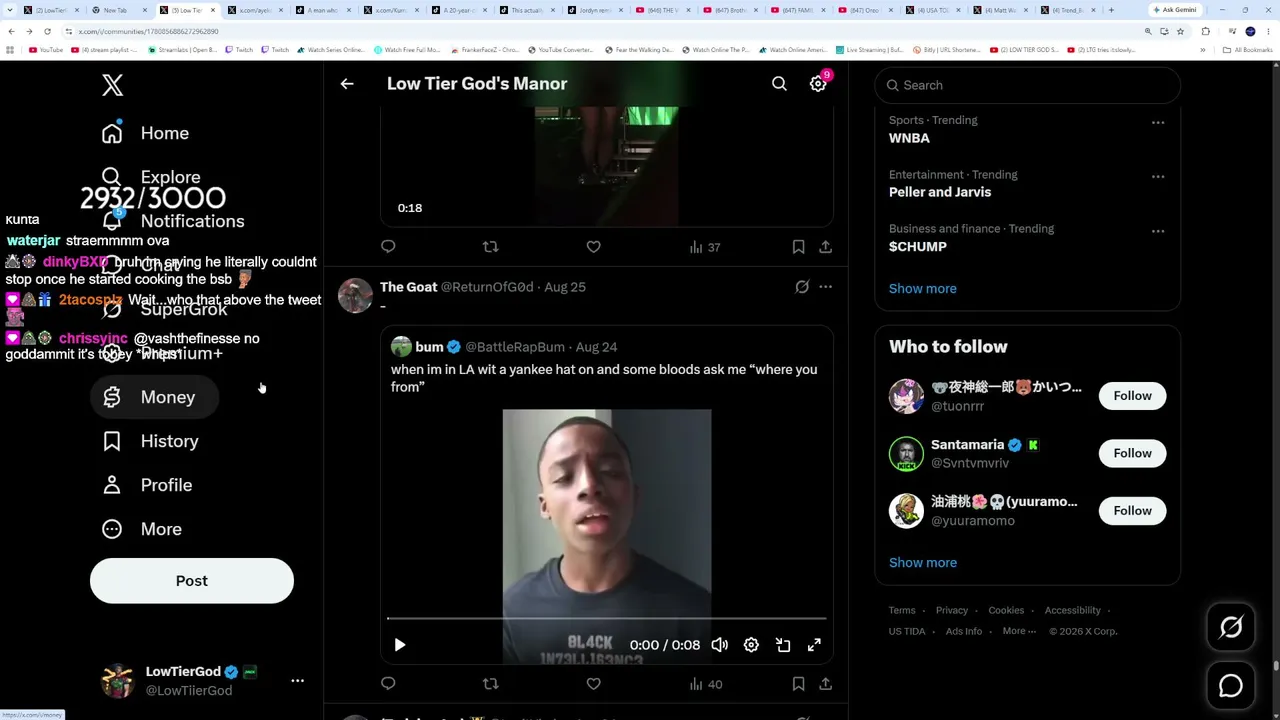
Task: Open community settings gear icon
Action: 818,84
